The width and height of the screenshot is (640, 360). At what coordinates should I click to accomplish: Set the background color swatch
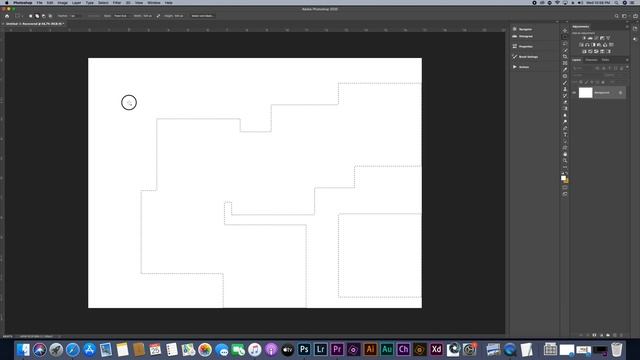coord(567,182)
